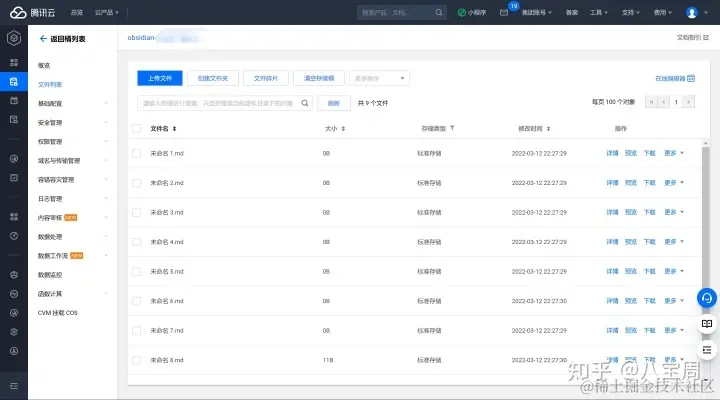
Task: Open the list floating icon below book icon
Action: (x=707, y=350)
